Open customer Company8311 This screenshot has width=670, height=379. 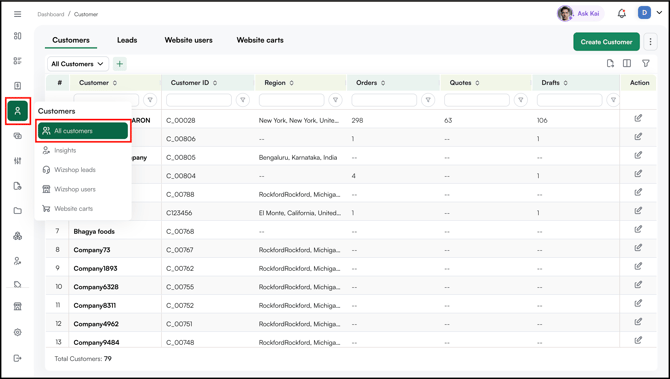pos(94,306)
